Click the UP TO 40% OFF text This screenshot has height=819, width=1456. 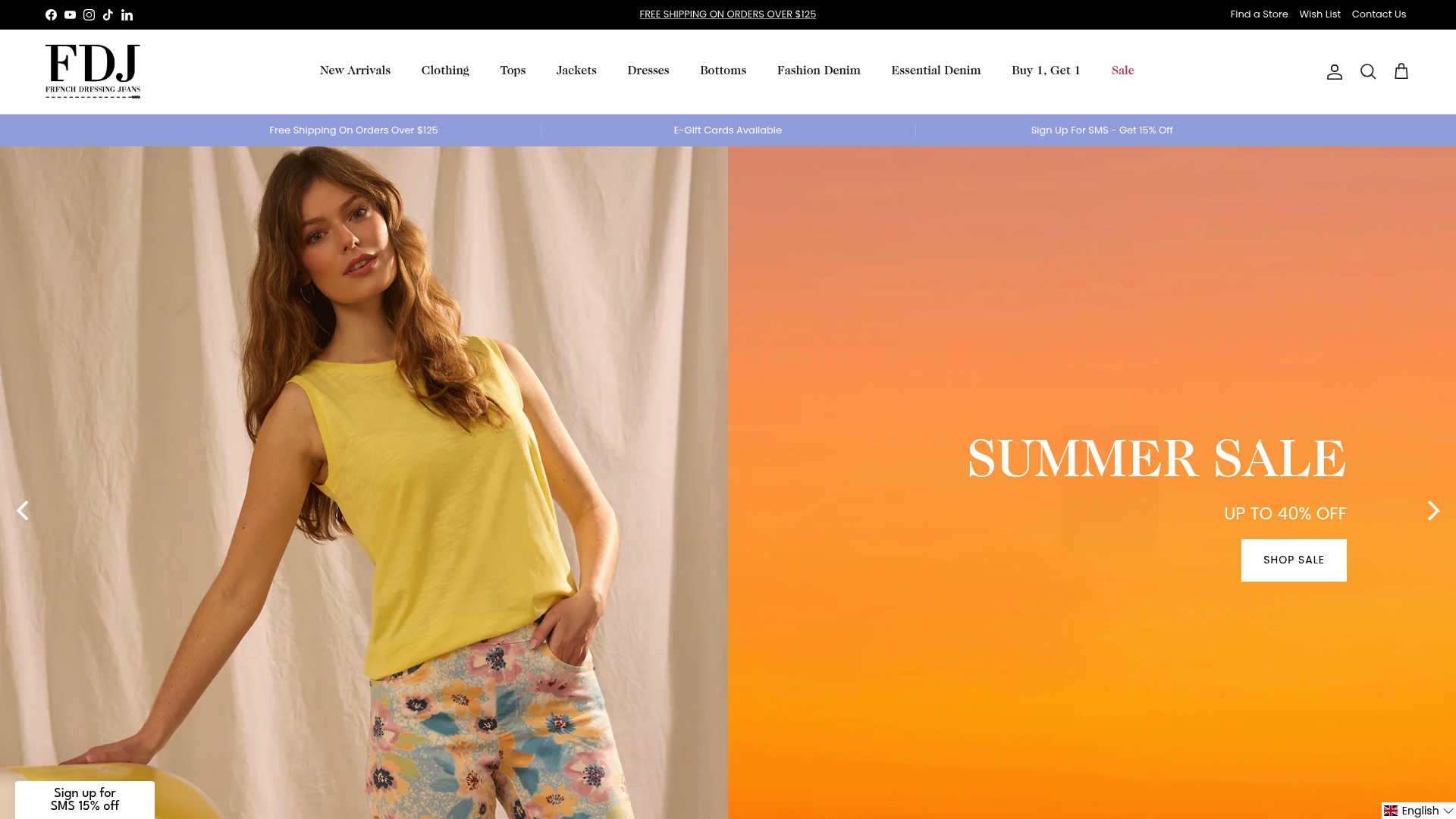(1285, 513)
